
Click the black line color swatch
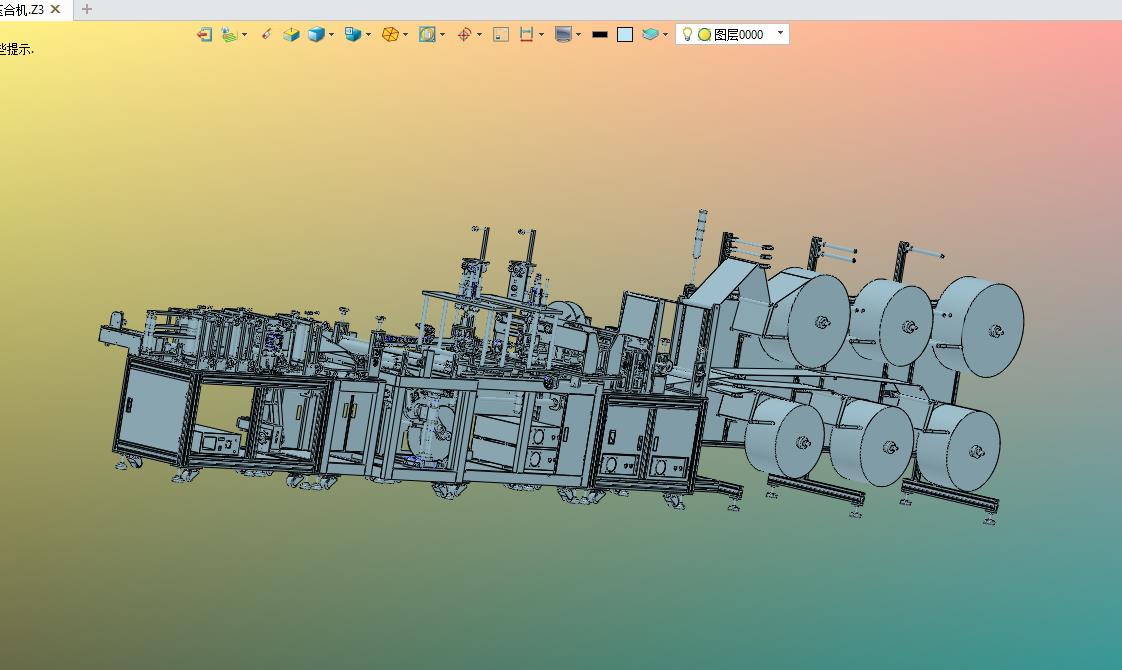pos(599,34)
